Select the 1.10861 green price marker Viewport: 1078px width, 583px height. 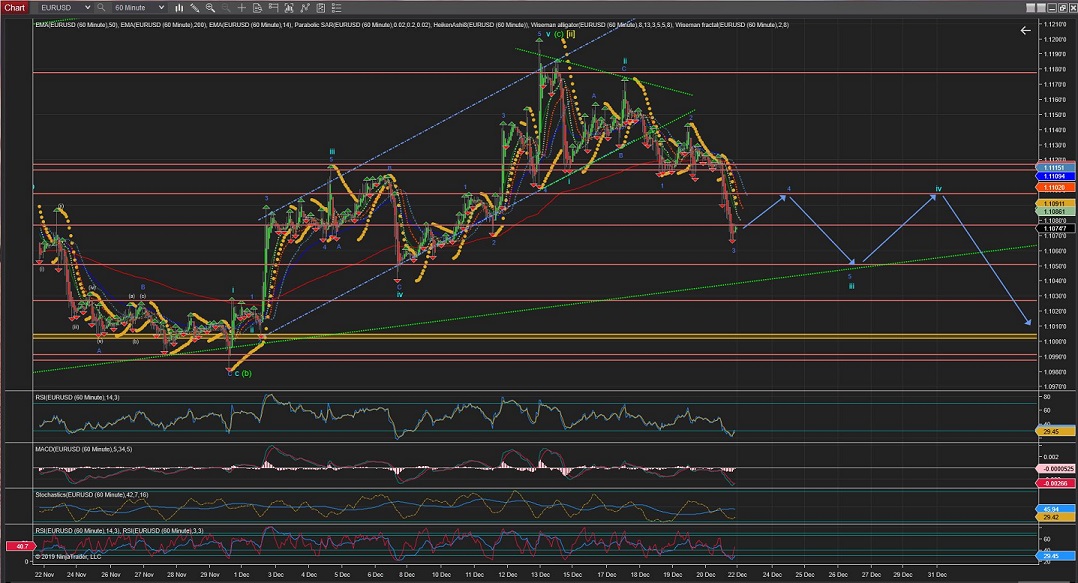1055,212
